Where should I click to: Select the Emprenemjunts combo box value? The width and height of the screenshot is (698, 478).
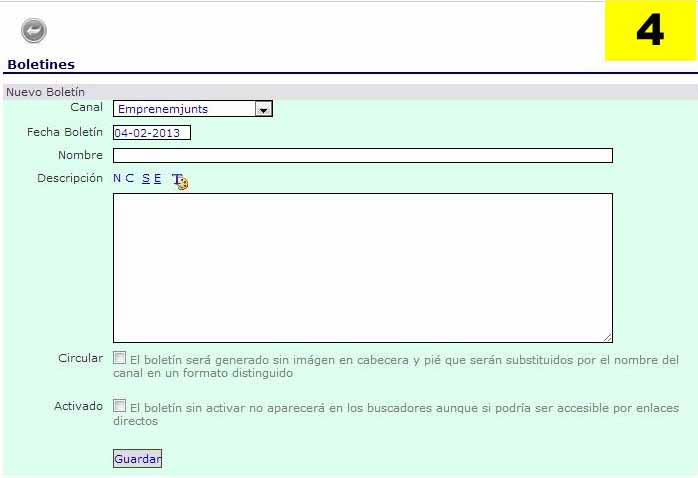184,109
